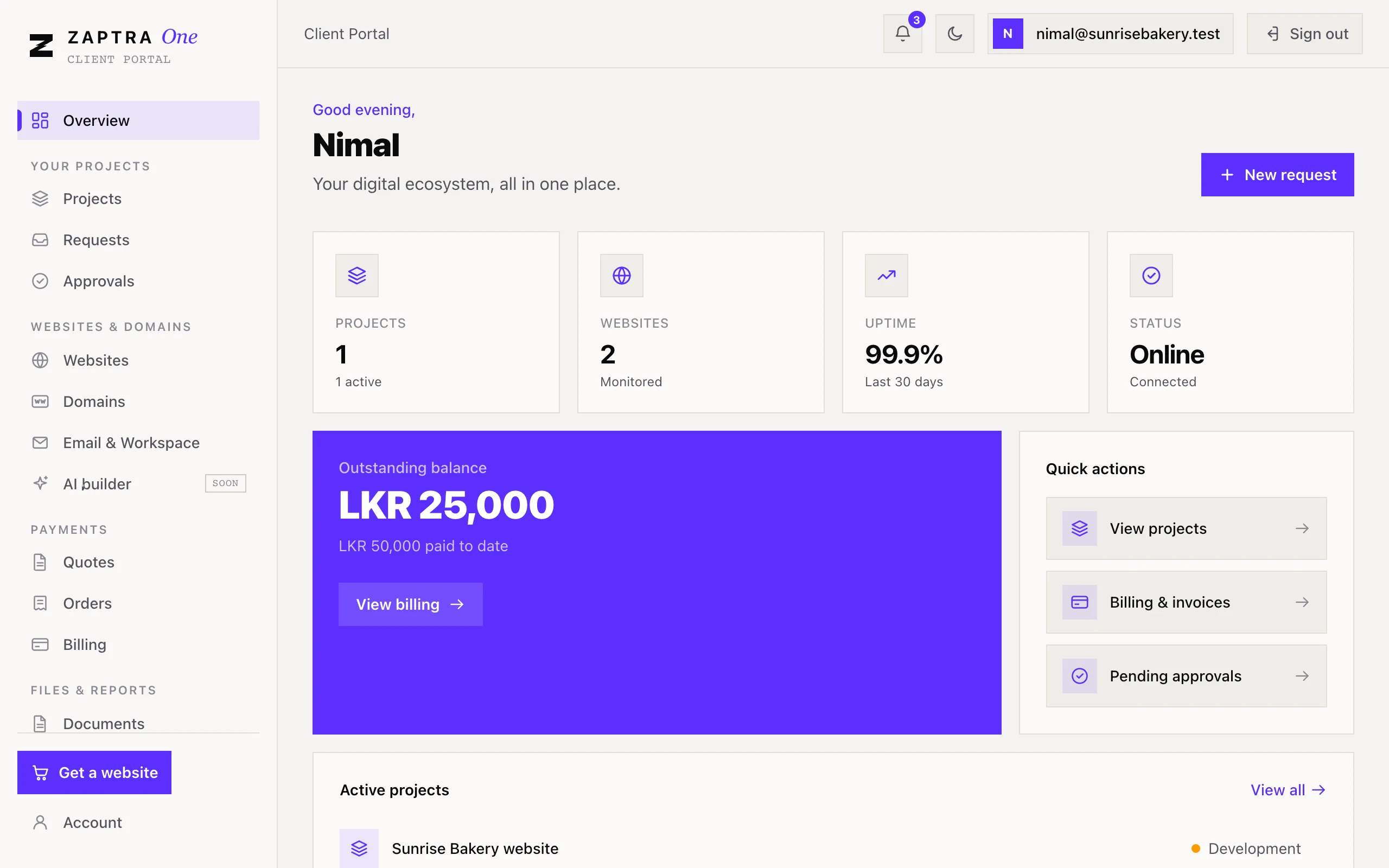Click the arrow on Pending approvals row
Screen dimensions: 1389x868
click(x=1302, y=676)
